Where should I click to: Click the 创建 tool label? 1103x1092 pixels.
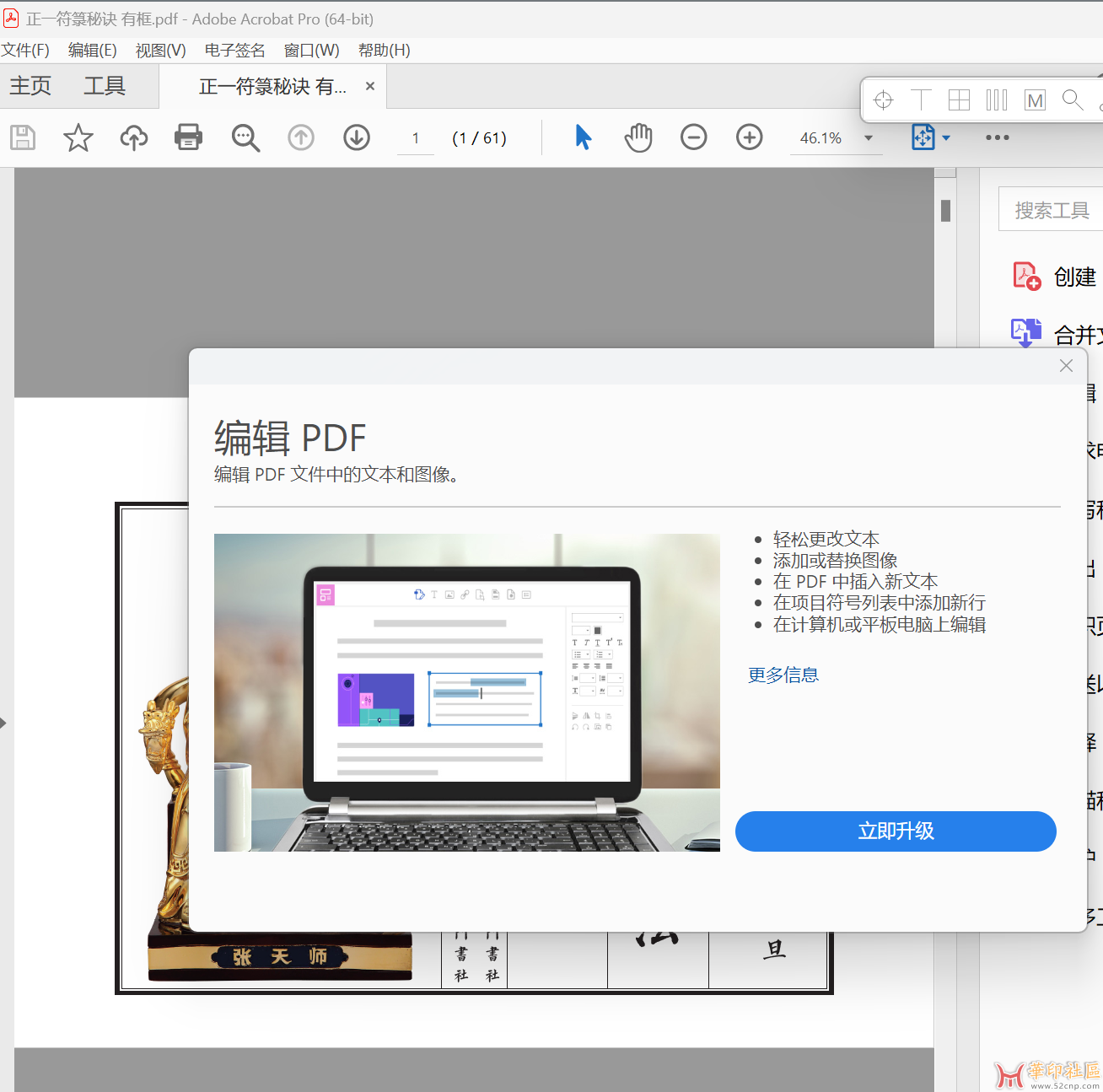click(x=1075, y=277)
